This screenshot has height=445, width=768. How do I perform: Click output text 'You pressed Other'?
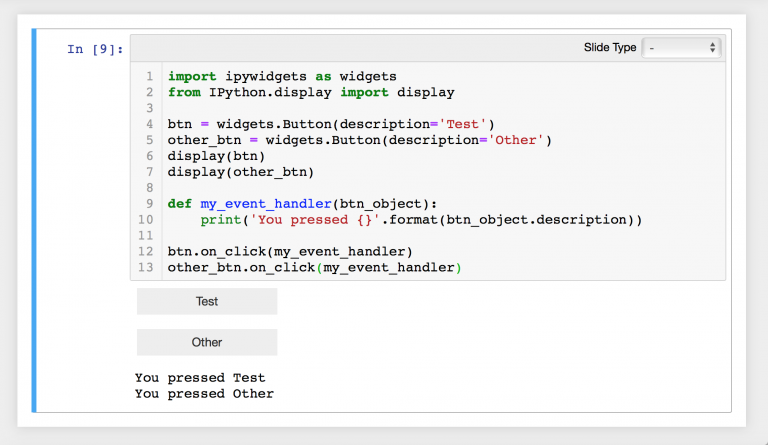click(204, 394)
